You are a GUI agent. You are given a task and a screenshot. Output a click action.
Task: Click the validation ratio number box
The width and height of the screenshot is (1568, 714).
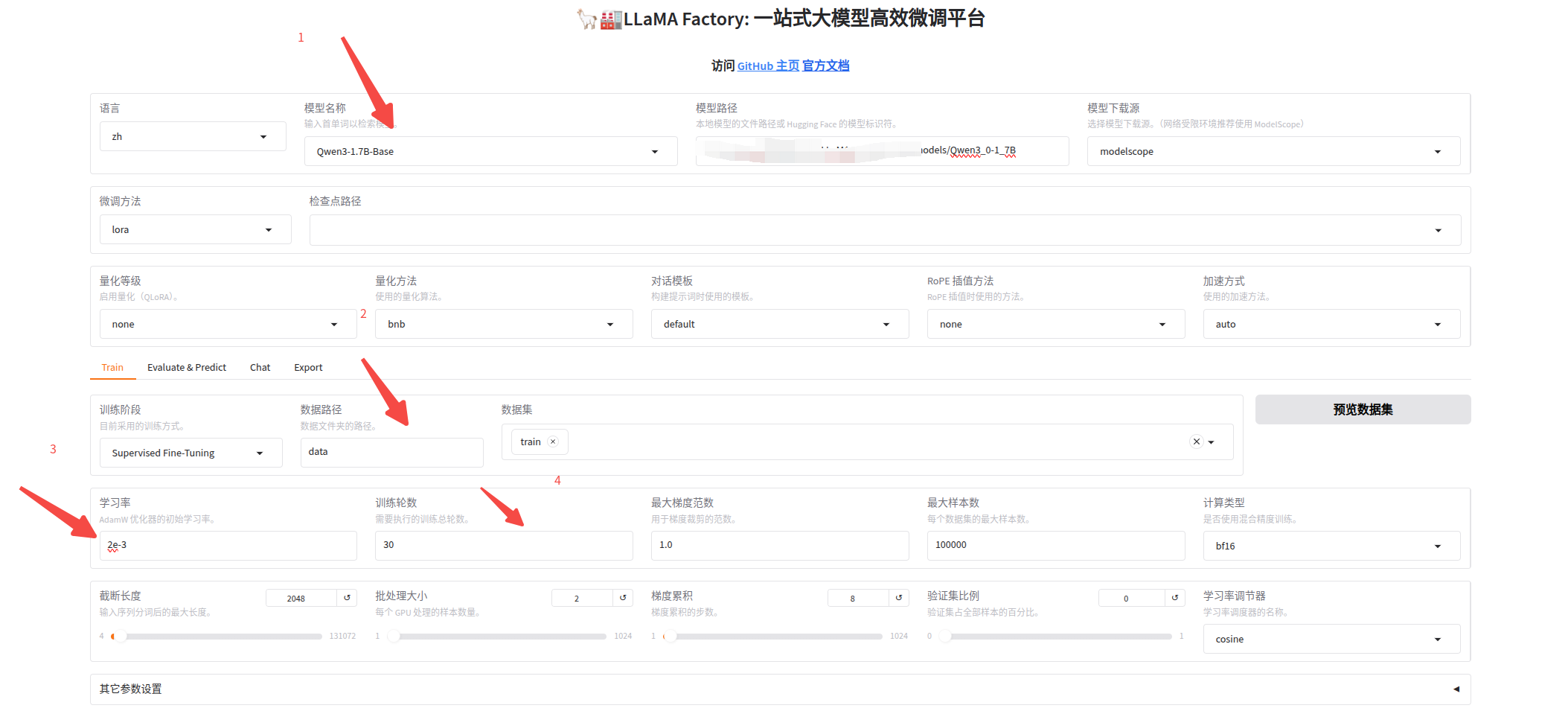[1131, 598]
